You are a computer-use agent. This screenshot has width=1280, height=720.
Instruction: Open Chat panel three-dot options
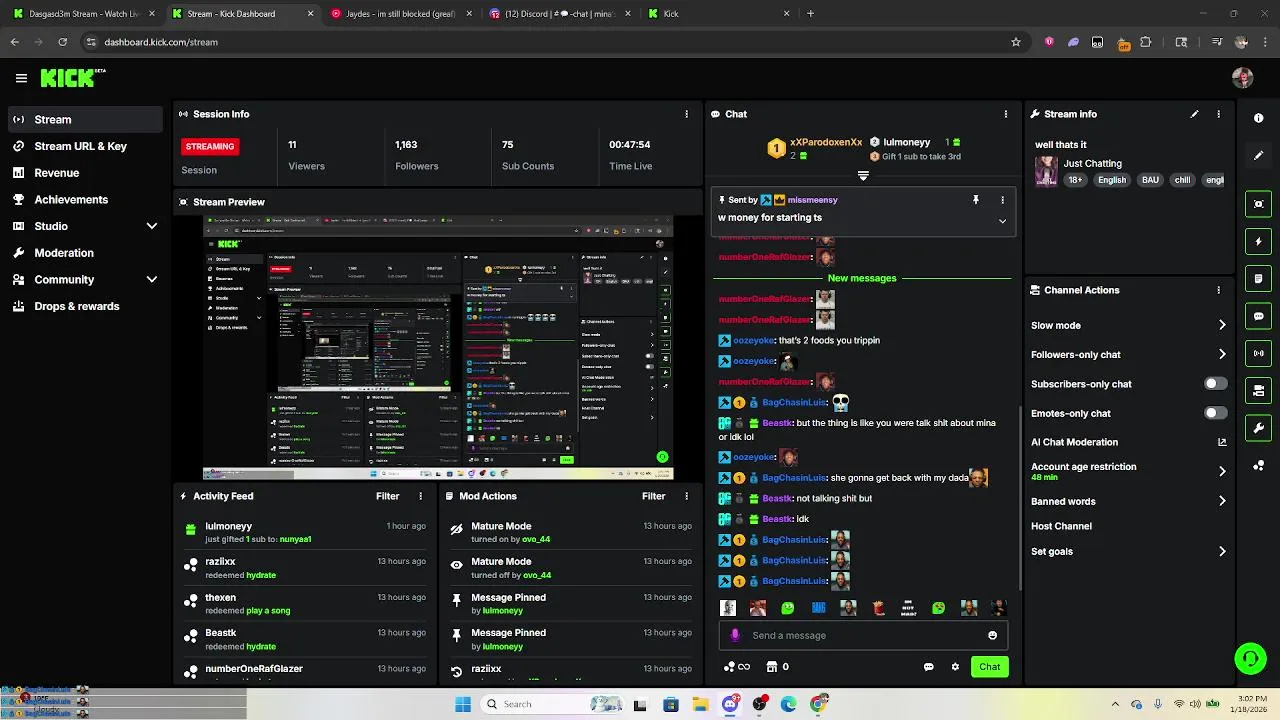point(1006,114)
